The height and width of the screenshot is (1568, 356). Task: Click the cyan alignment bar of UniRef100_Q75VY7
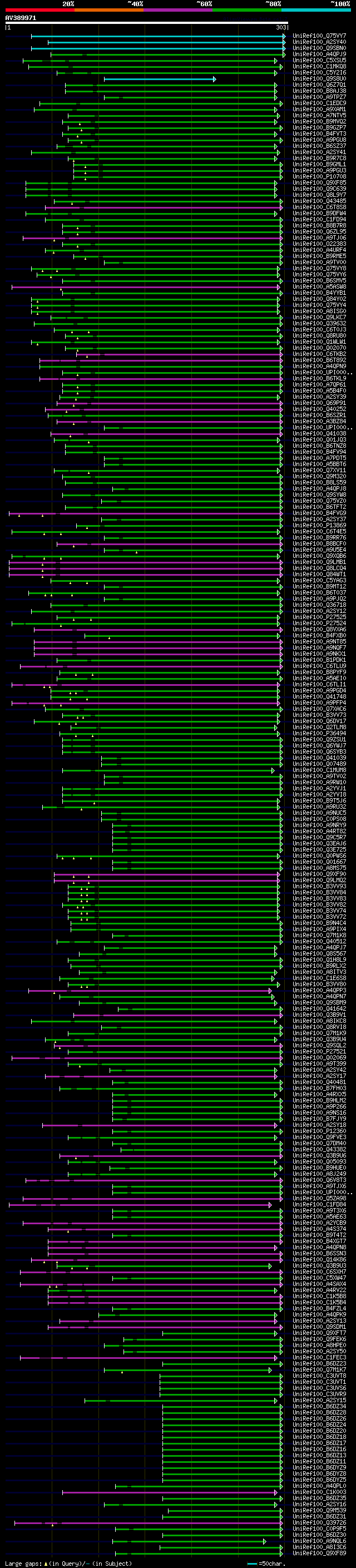[158, 37]
